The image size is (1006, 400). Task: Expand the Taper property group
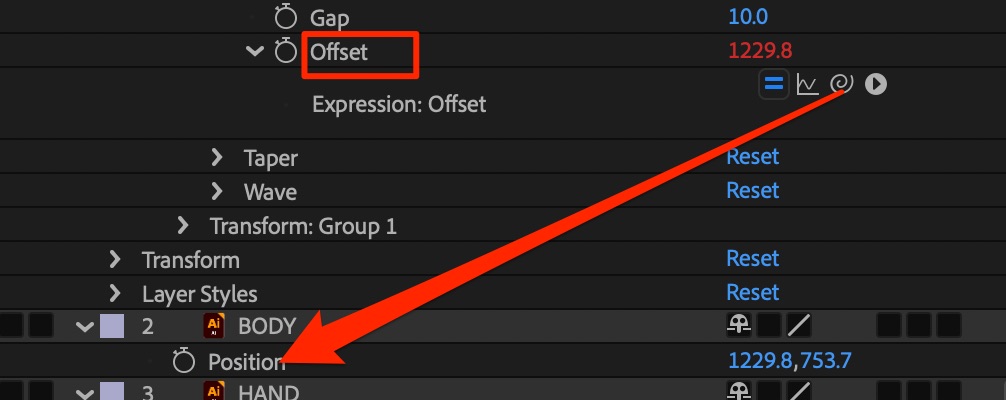[217, 157]
